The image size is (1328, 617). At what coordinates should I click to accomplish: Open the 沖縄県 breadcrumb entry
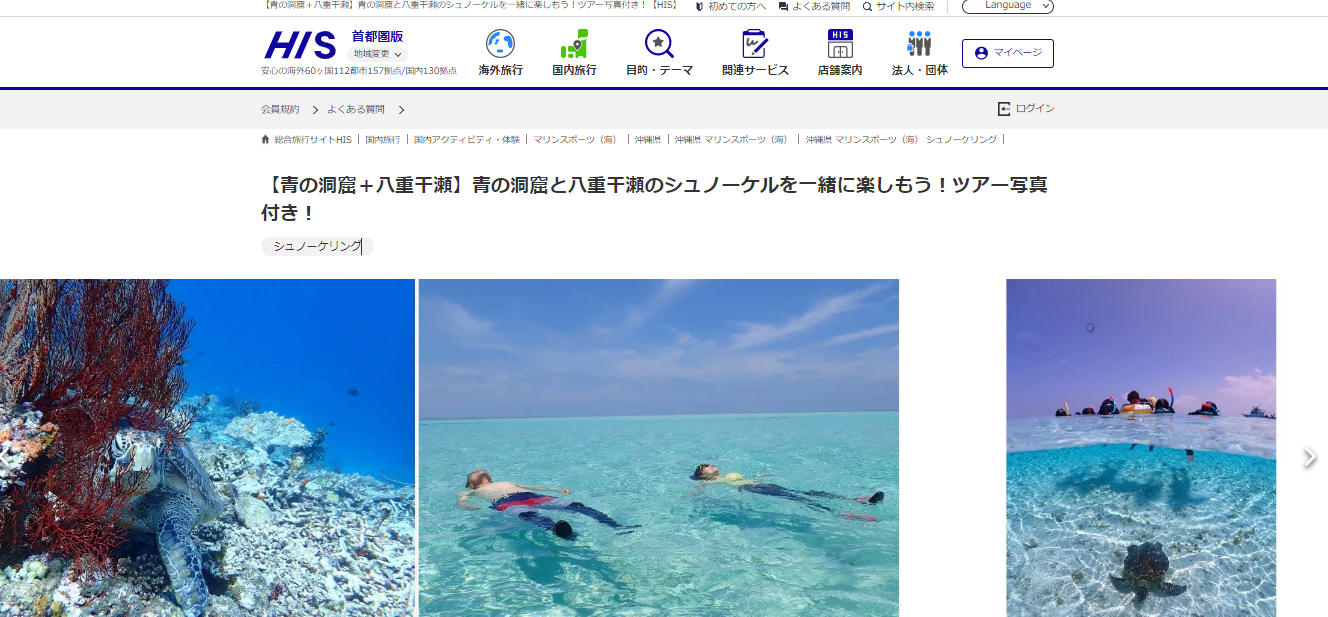650,139
